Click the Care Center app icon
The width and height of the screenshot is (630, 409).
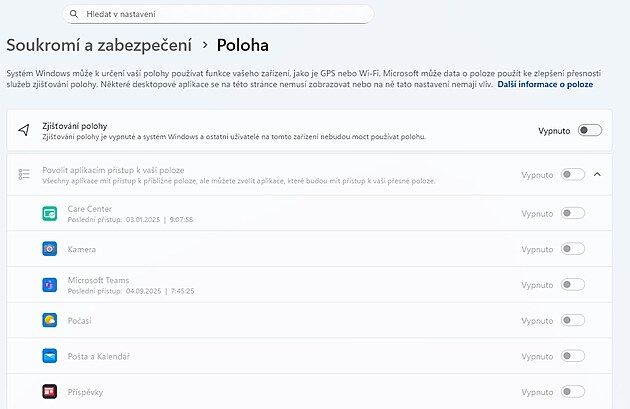(50, 213)
